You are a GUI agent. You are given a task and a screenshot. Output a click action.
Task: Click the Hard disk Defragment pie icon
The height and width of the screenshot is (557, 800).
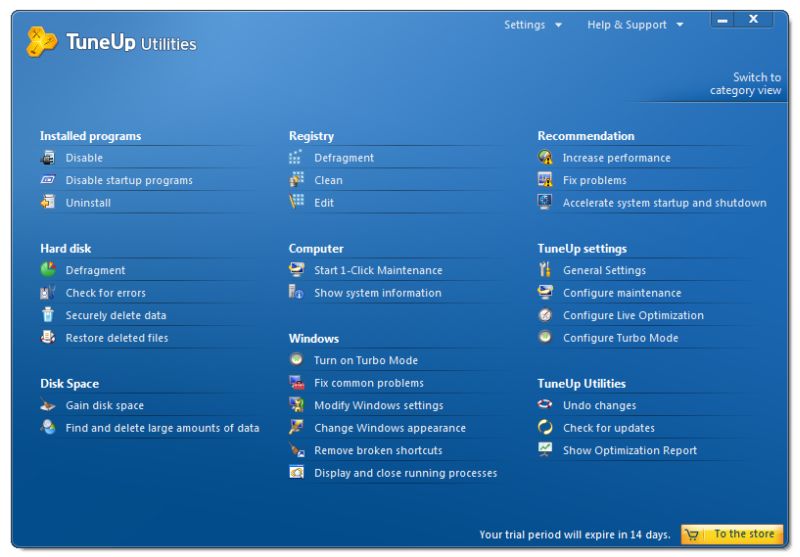(x=48, y=269)
